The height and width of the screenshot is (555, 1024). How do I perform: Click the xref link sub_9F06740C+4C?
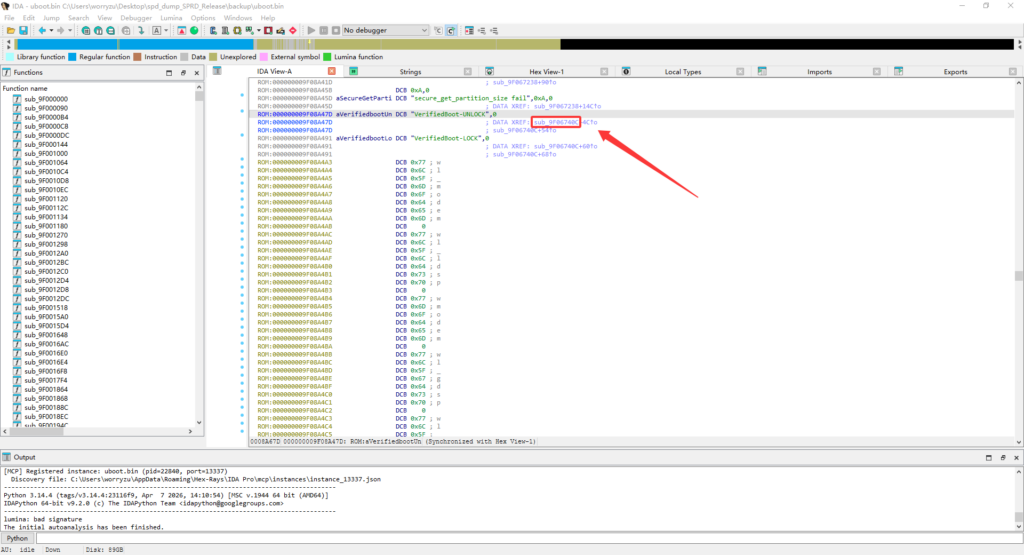coord(565,122)
